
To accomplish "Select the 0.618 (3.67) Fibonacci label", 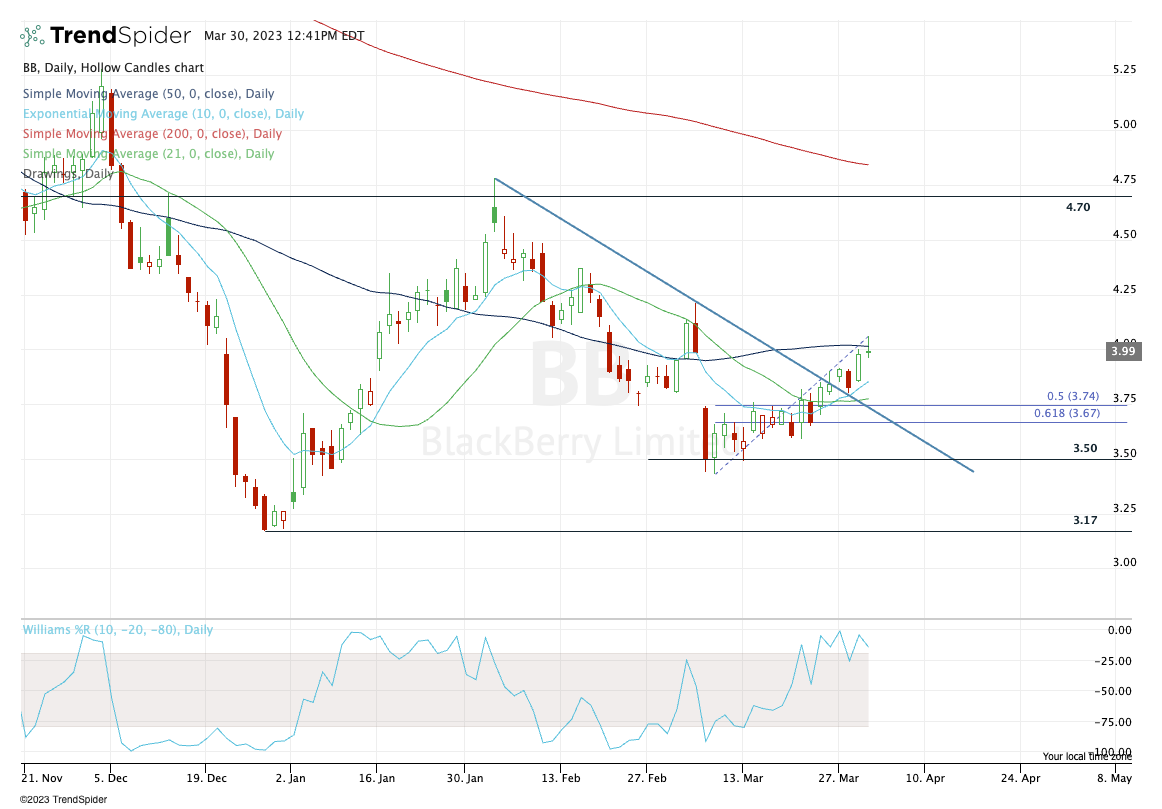I will click(x=1067, y=413).
